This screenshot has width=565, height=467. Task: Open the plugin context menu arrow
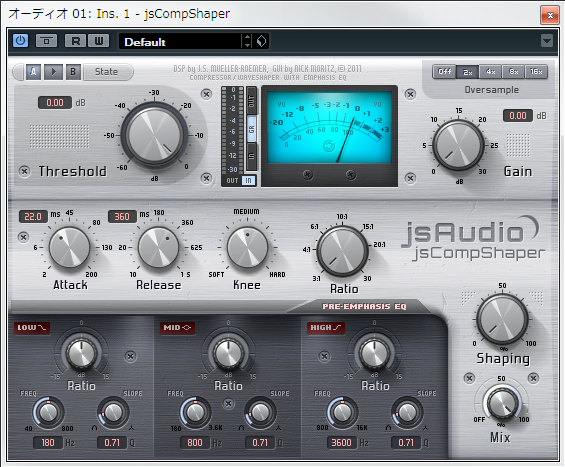pyautogui.click(x=547, y=41)
